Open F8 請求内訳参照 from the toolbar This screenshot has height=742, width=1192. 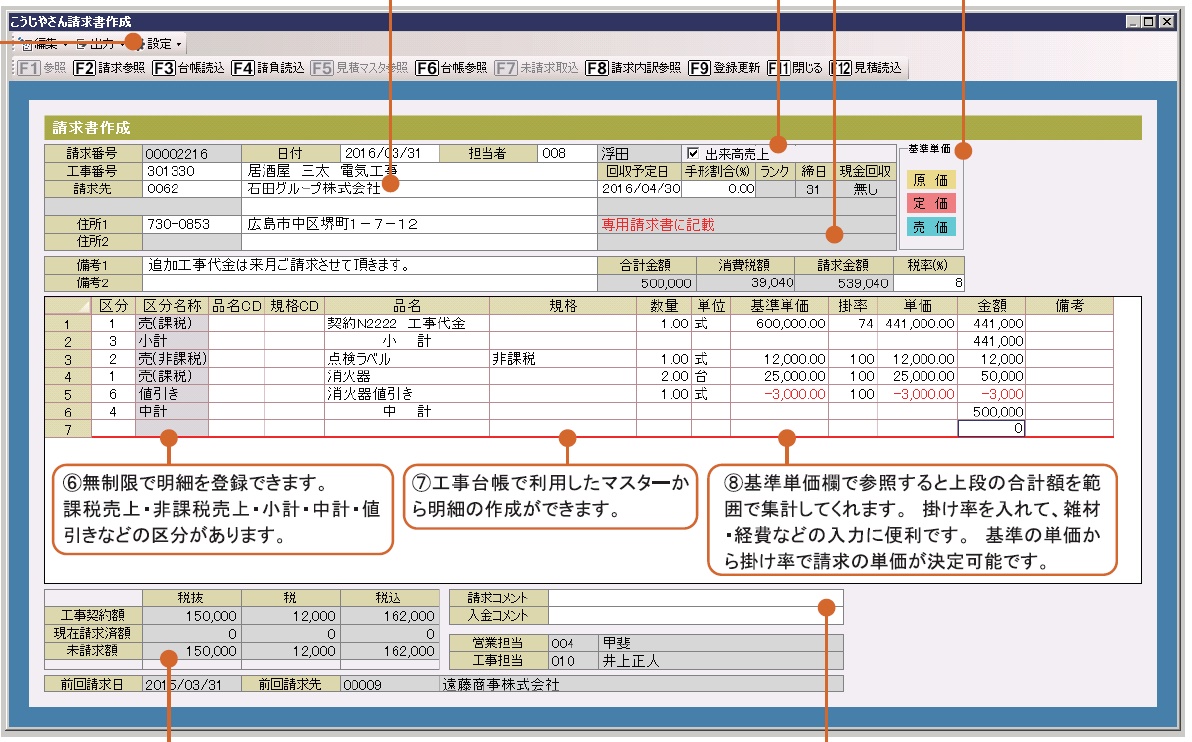click(632, 68)
